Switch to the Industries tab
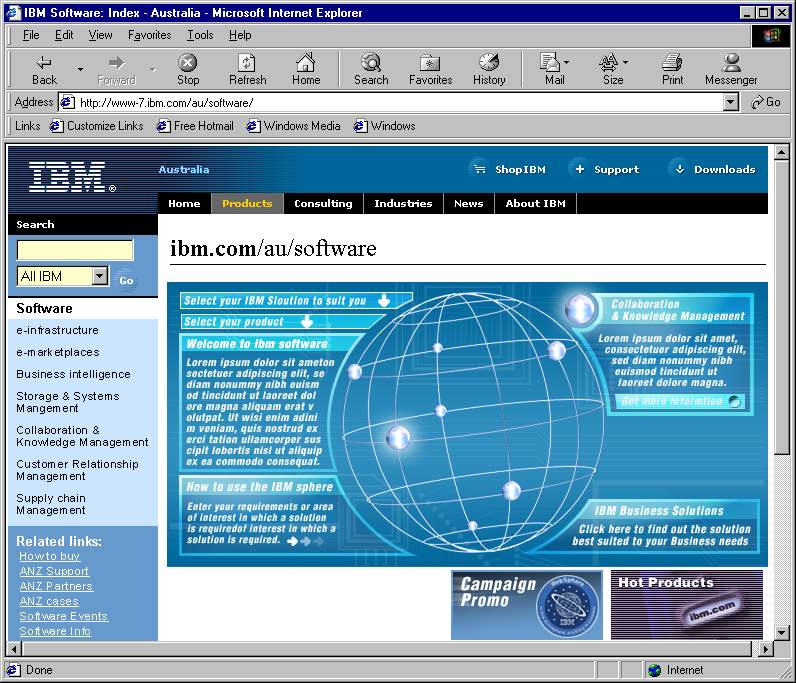Image resolution: width=796 pixels, height=683 pixels. click(x=403, y=203)
